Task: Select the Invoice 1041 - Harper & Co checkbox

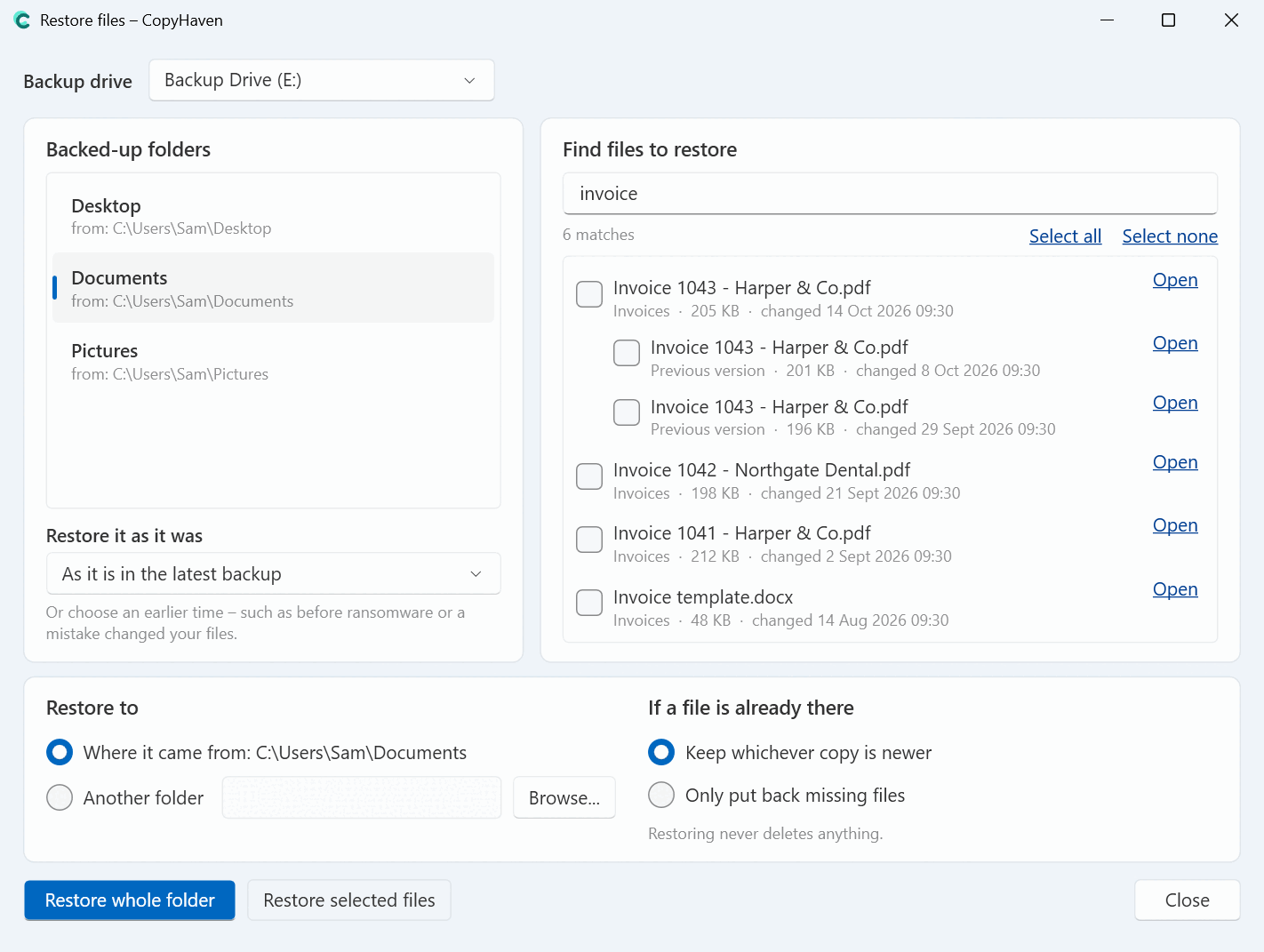Action: click(x=589, y=540)
